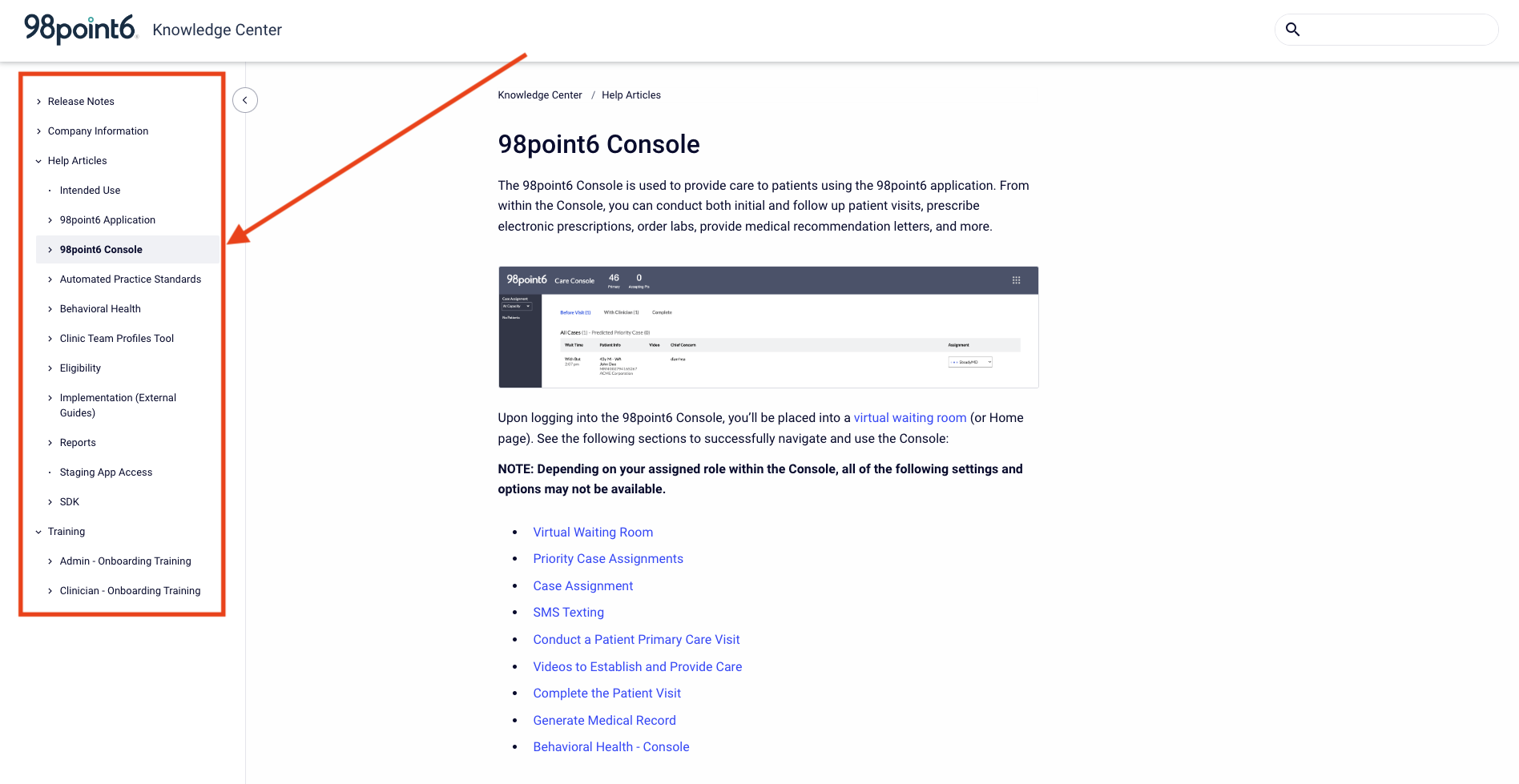
Task: Collapse sidebar with the left chevron button
Action: [245, 100]
